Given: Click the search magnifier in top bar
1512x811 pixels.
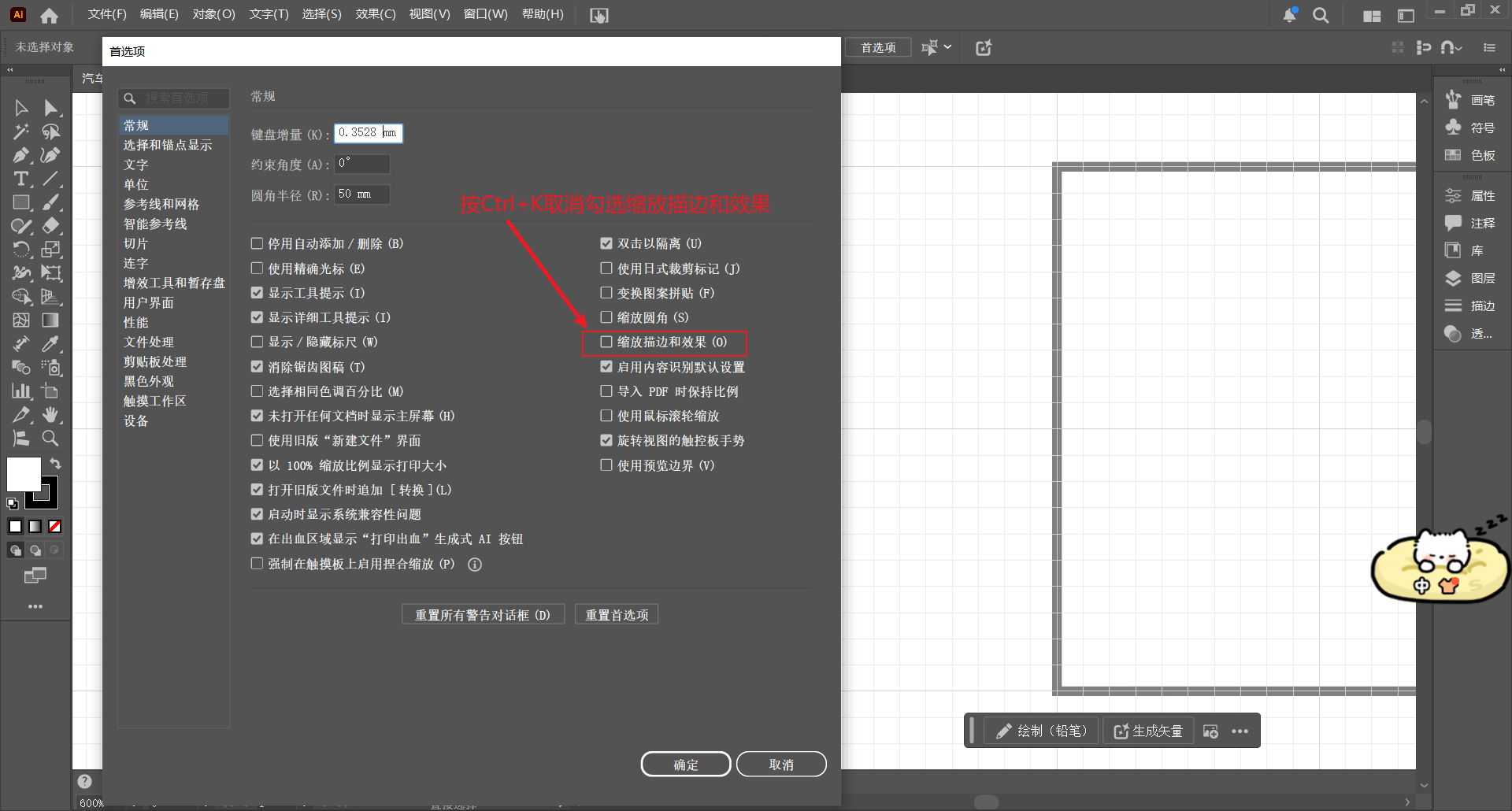Looking at the screenshot, I should [x=1321, y=15].
